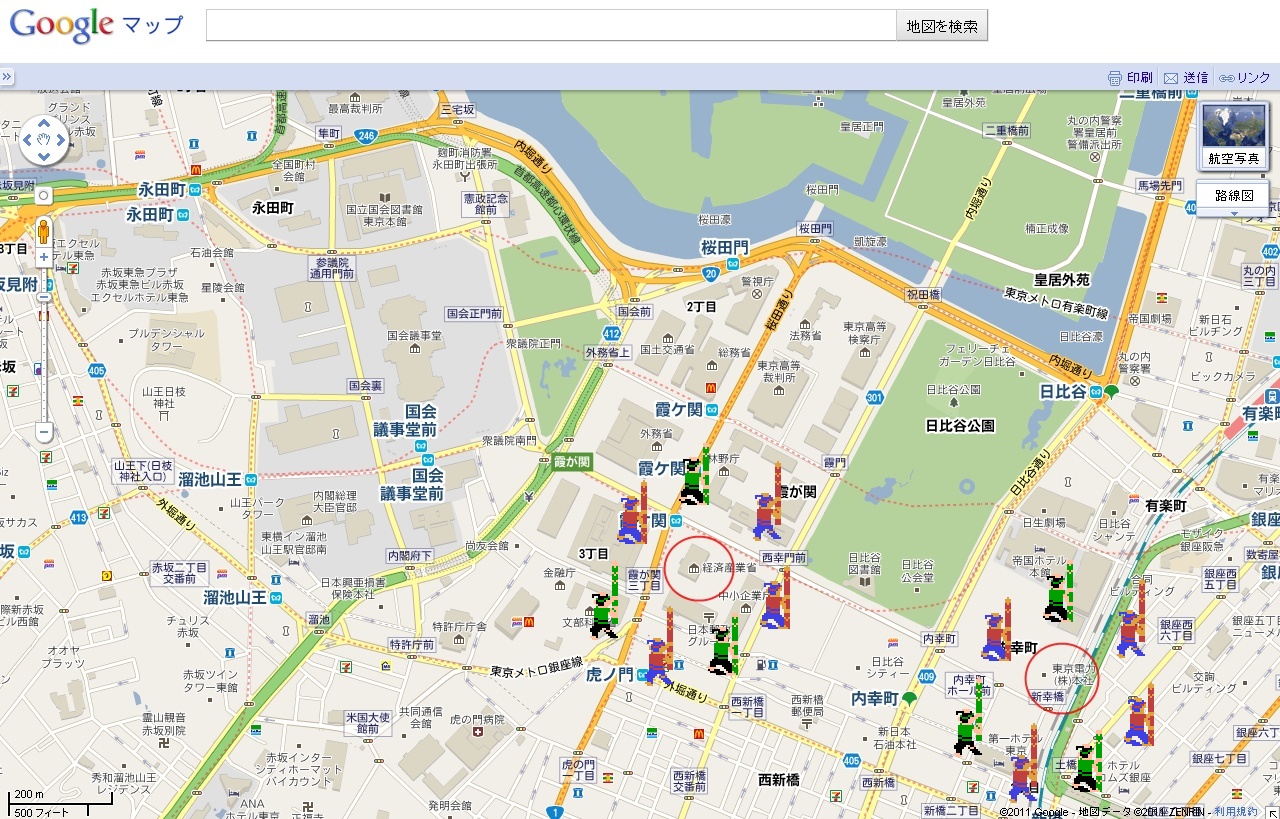Viewport: 1280px width, 819px height.
Task: Click the 米国大使館 label
Action: [x=366, y=724]
